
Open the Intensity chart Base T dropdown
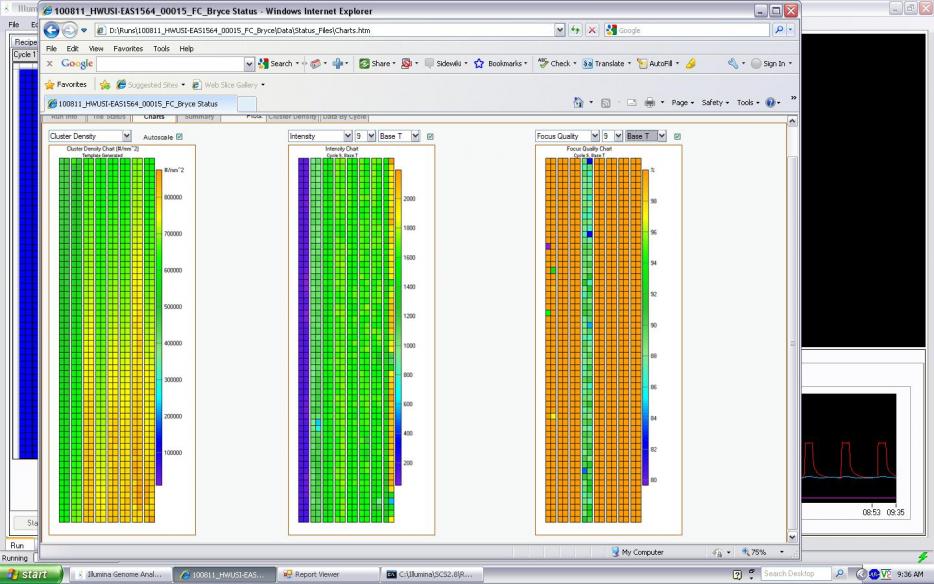tap(399, 136)
